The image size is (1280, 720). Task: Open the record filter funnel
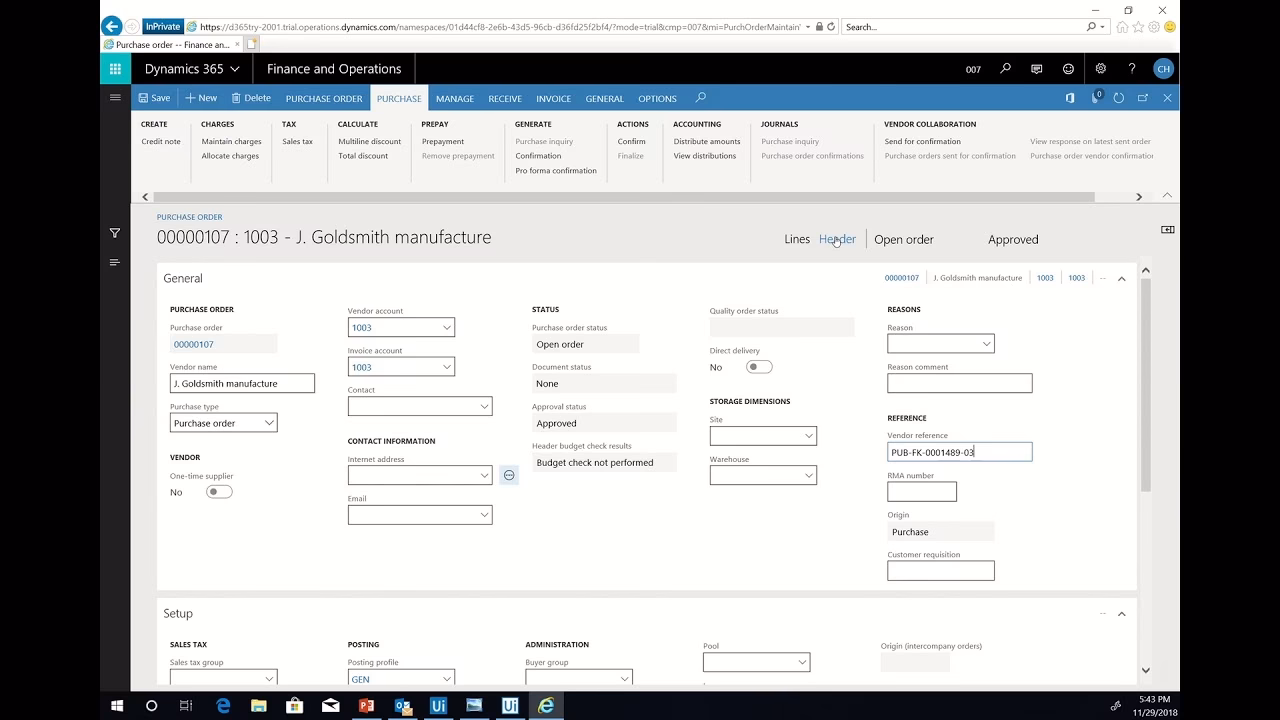115,233
